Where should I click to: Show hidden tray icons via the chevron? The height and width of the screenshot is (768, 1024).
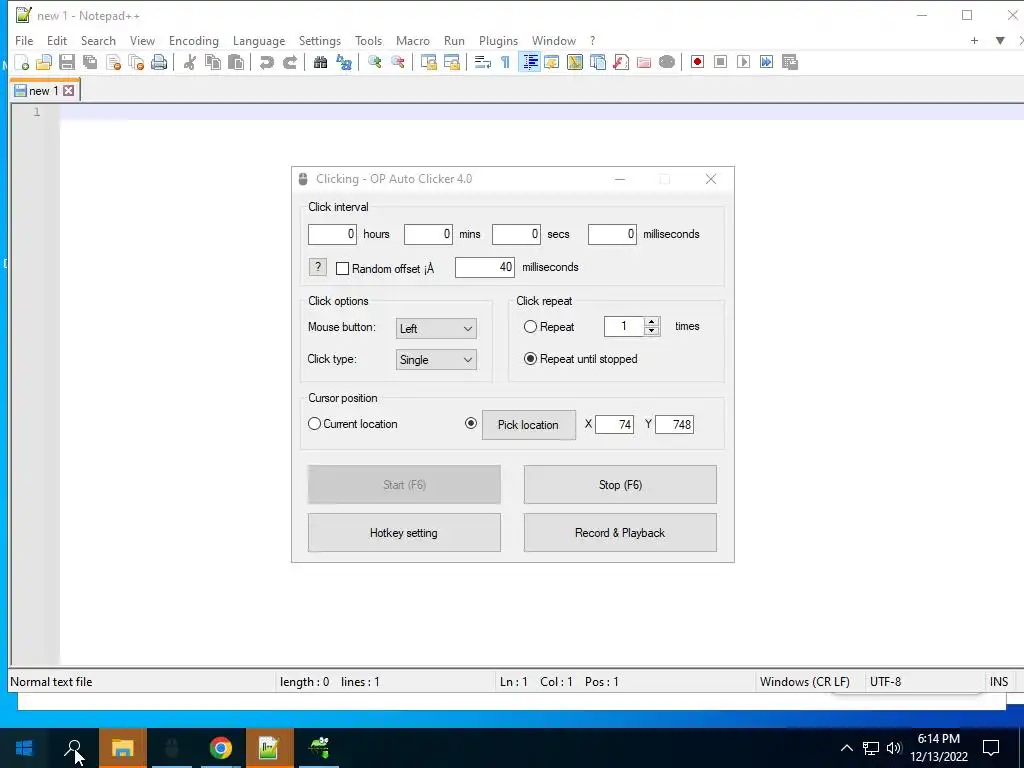click(x=846, y=748)
